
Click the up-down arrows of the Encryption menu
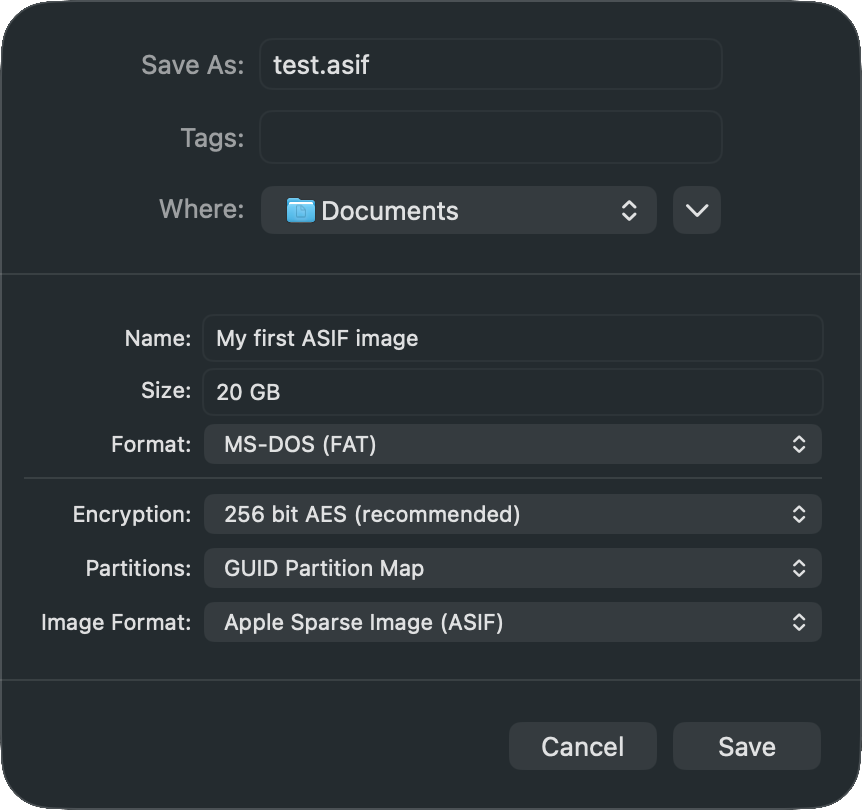799,514
